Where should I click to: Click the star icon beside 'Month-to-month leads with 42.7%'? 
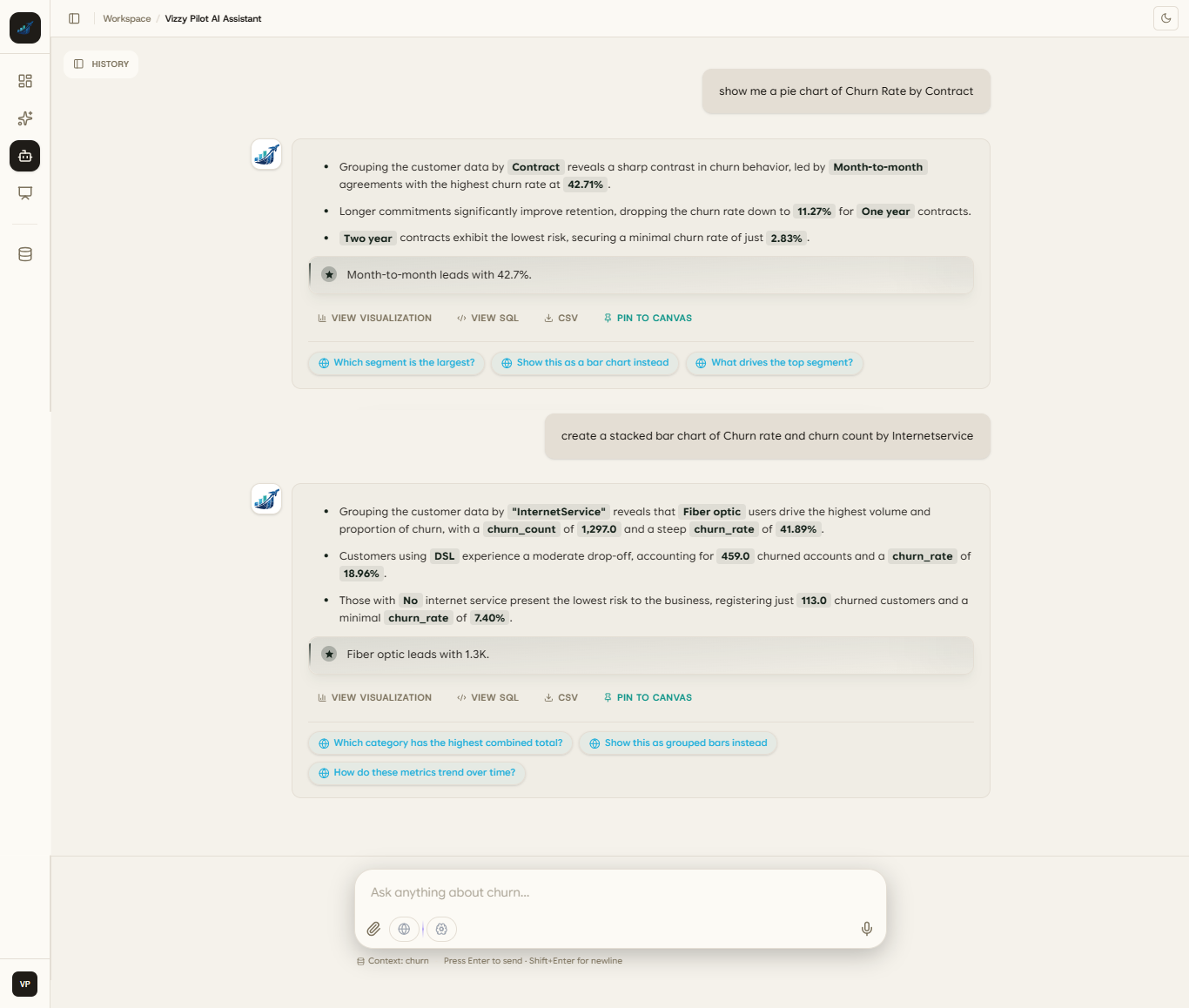(x=329, y=274)
